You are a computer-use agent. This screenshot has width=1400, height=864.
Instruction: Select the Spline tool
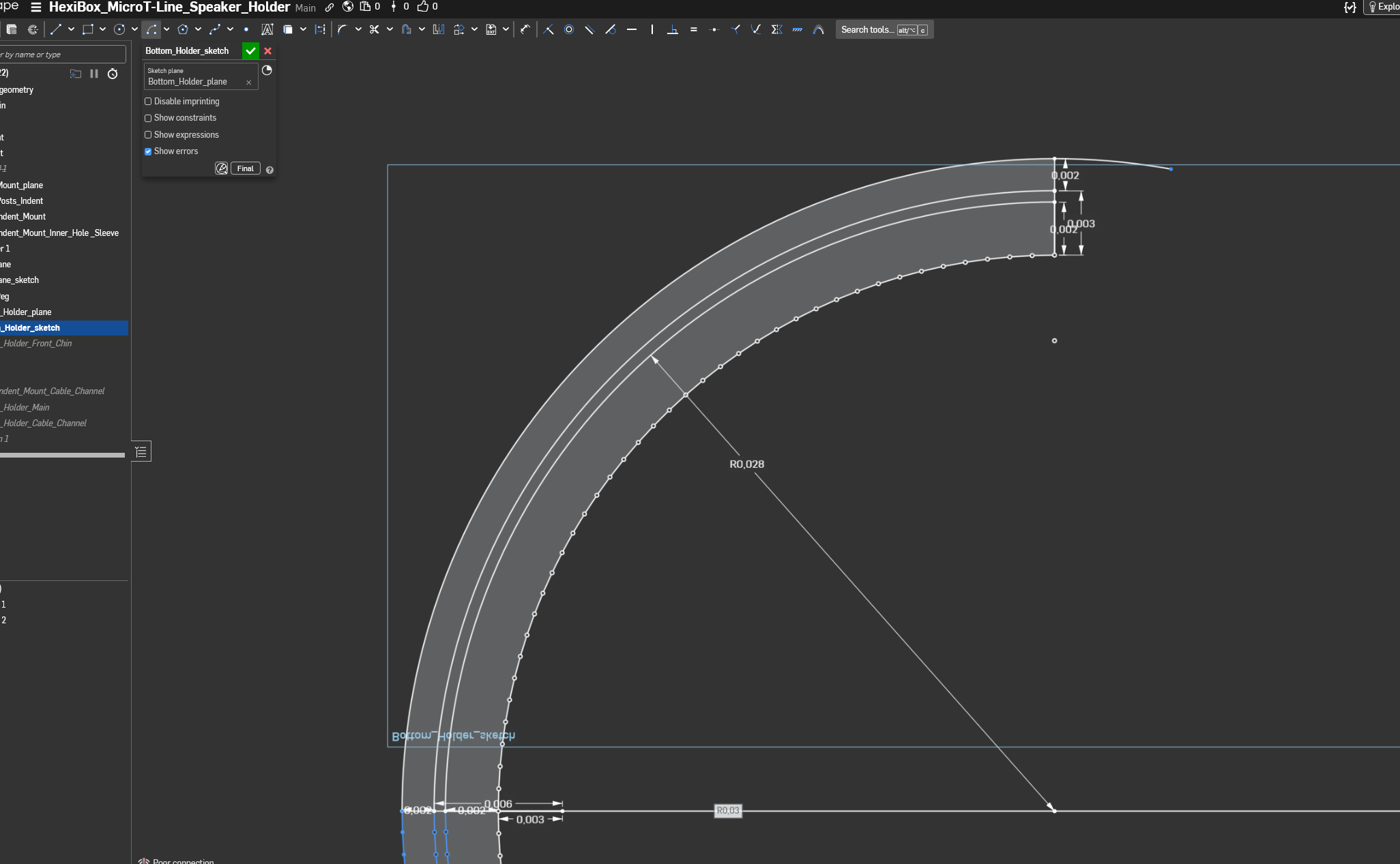pos(215,29)
